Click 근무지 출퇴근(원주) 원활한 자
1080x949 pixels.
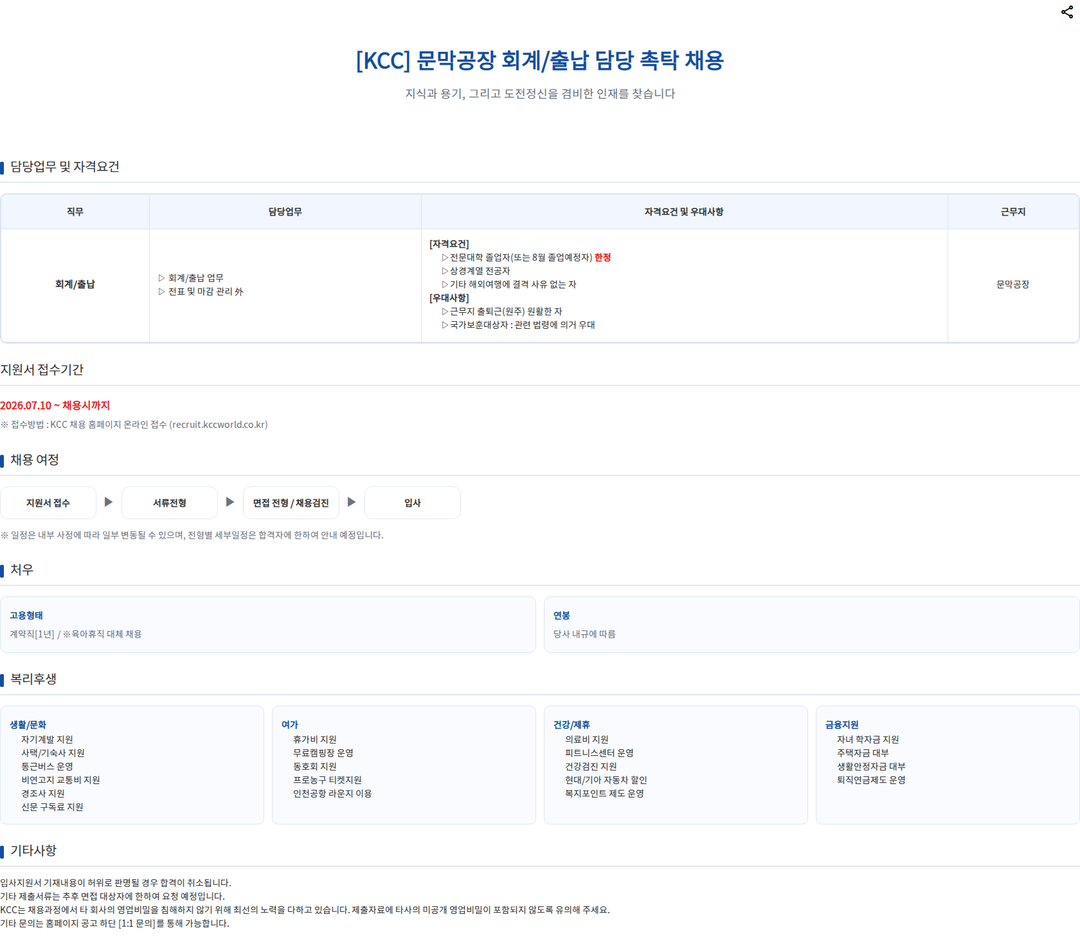(x=501, y=311)
